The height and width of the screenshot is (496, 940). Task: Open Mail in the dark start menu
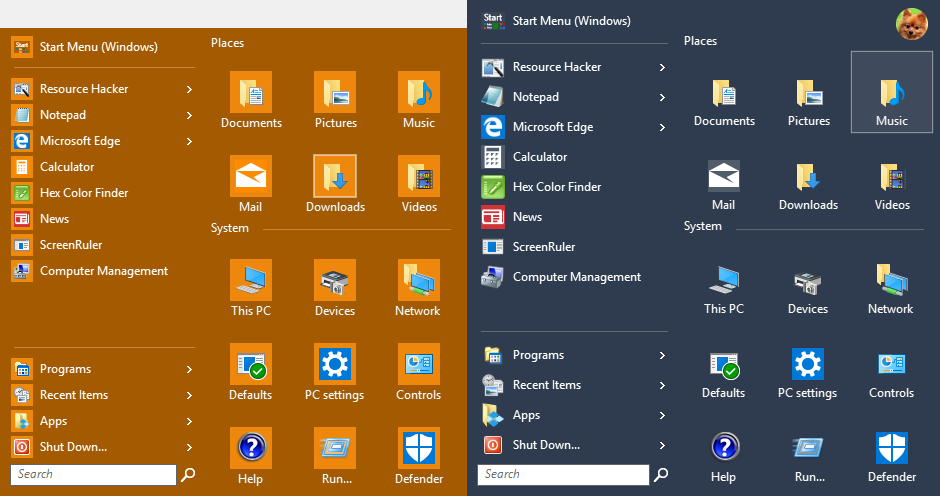click(x=724, y=186)
